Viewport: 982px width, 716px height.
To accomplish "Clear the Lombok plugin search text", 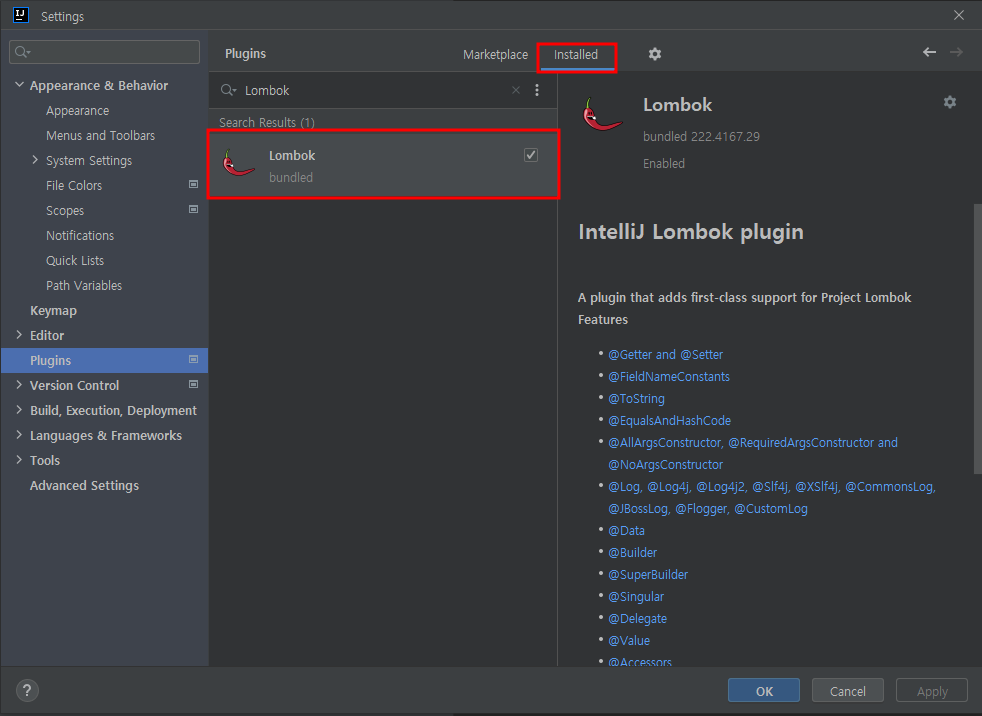I will 515,90.
